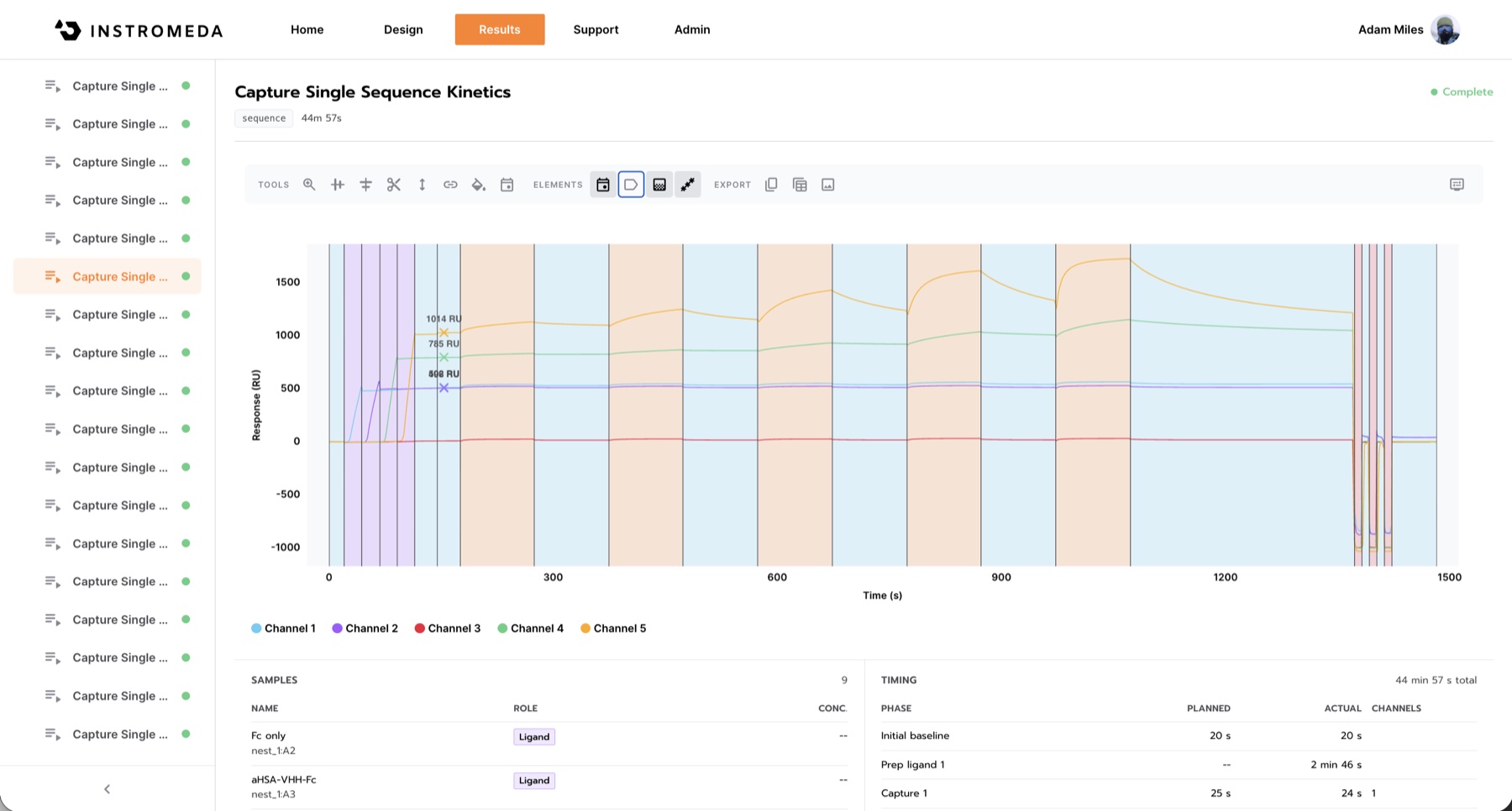Toggle Channel 3 visibility in the legend
Screen dimensions: 1512x811
click(x=447, y=628)
